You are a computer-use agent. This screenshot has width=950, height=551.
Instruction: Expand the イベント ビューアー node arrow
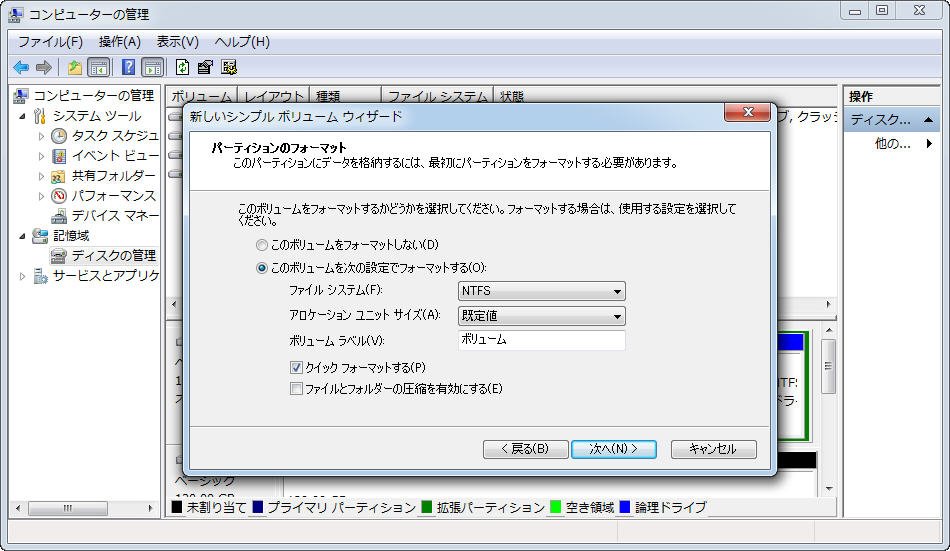pyautogui.click(x=41, y=156)
